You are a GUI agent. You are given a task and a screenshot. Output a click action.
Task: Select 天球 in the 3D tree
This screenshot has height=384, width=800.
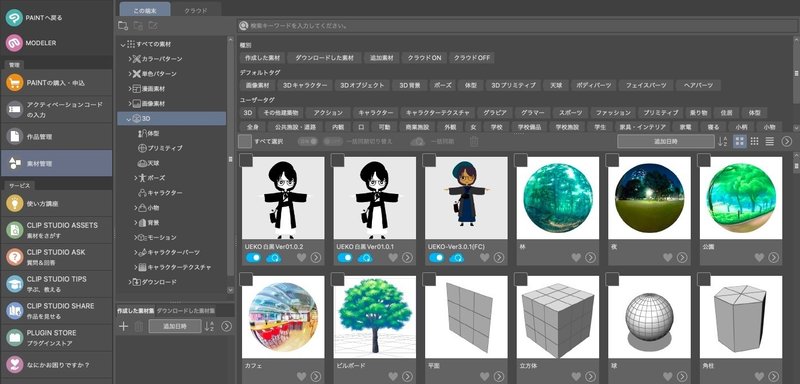[x=153, y=163]
